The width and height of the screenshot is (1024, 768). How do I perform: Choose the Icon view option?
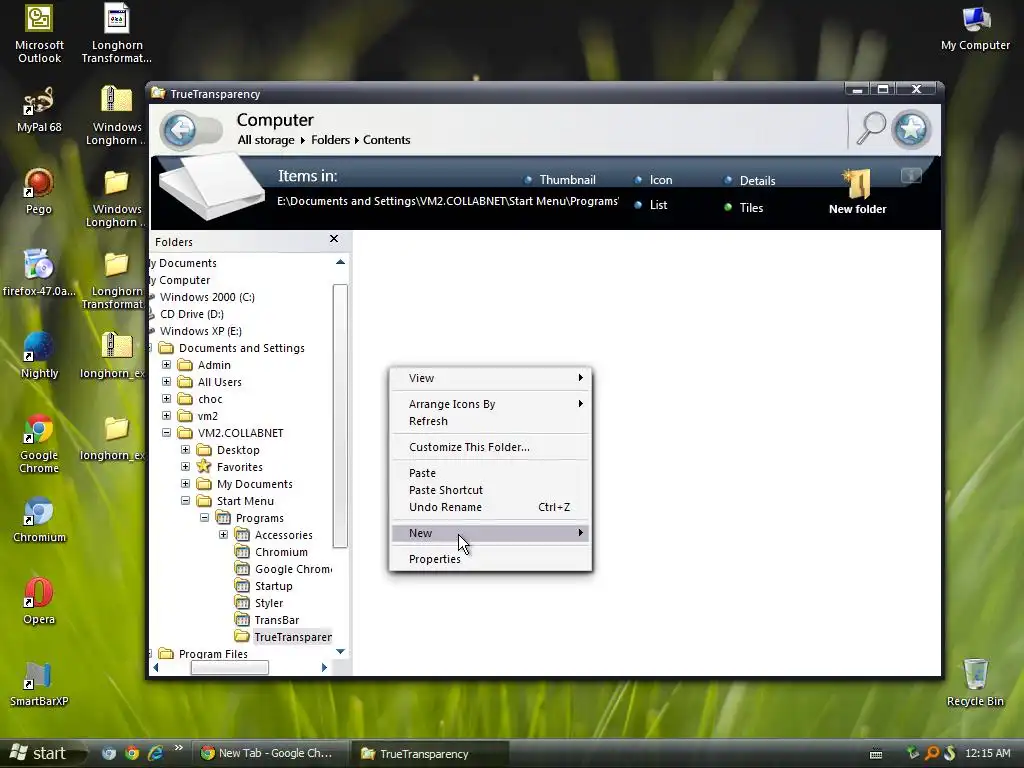coord(653,180)
